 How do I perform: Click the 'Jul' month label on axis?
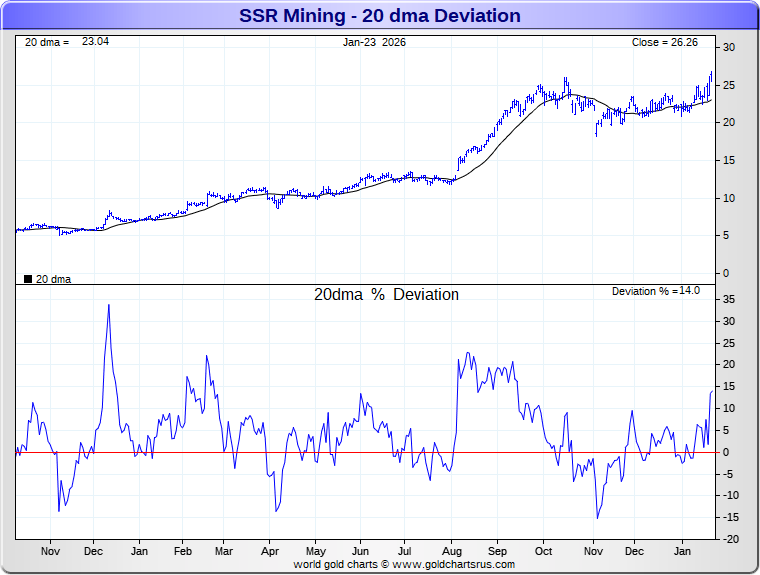(404, 552)
